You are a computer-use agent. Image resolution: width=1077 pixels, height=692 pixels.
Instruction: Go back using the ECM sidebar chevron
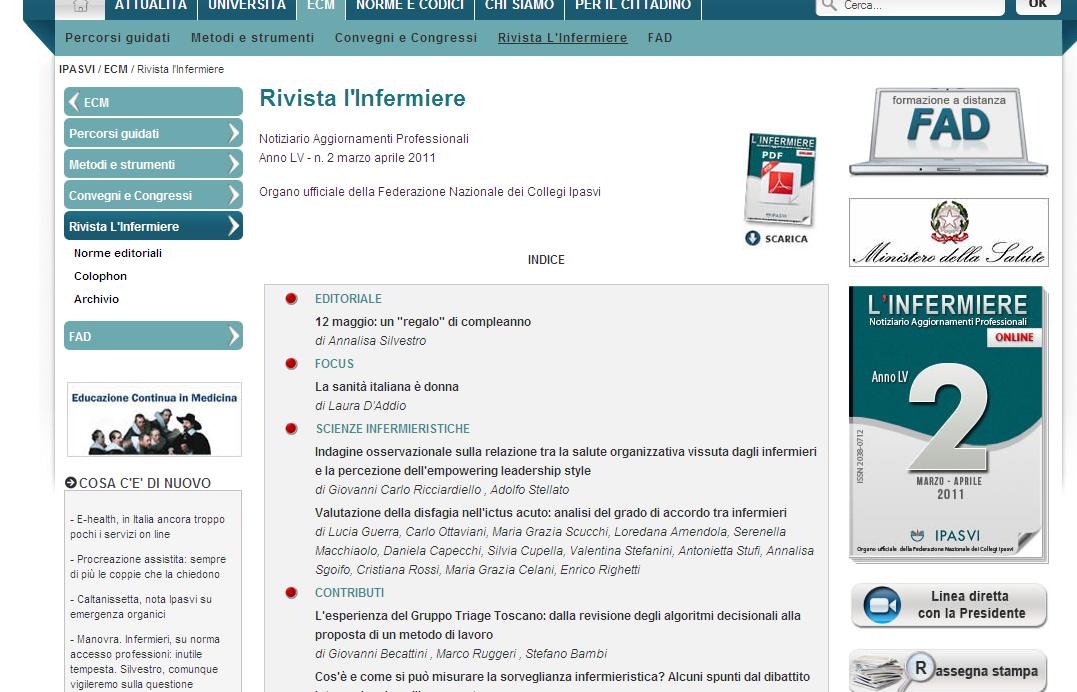coord(74,102)
